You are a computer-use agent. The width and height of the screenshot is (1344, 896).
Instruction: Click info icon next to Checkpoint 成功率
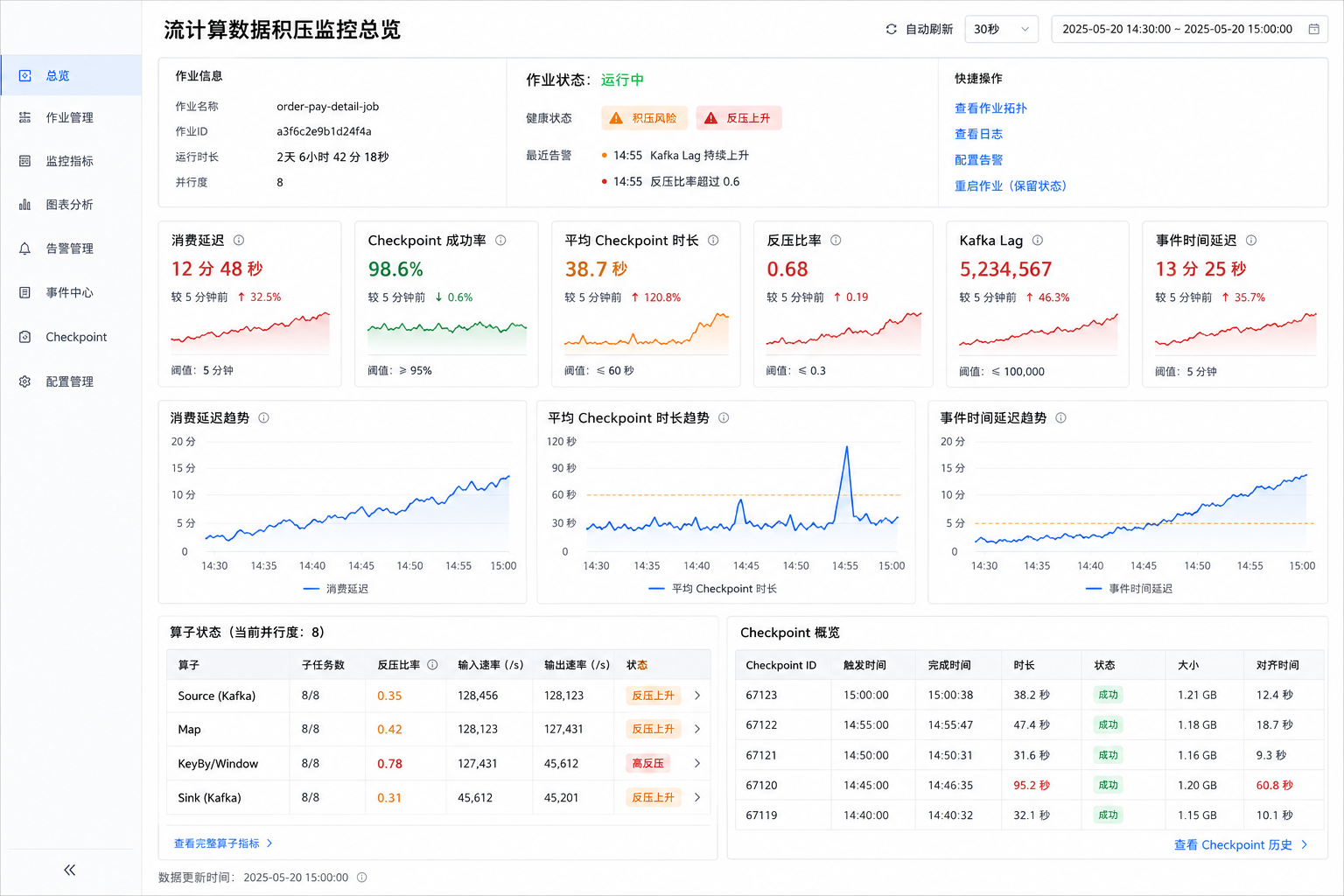point(500,240)
